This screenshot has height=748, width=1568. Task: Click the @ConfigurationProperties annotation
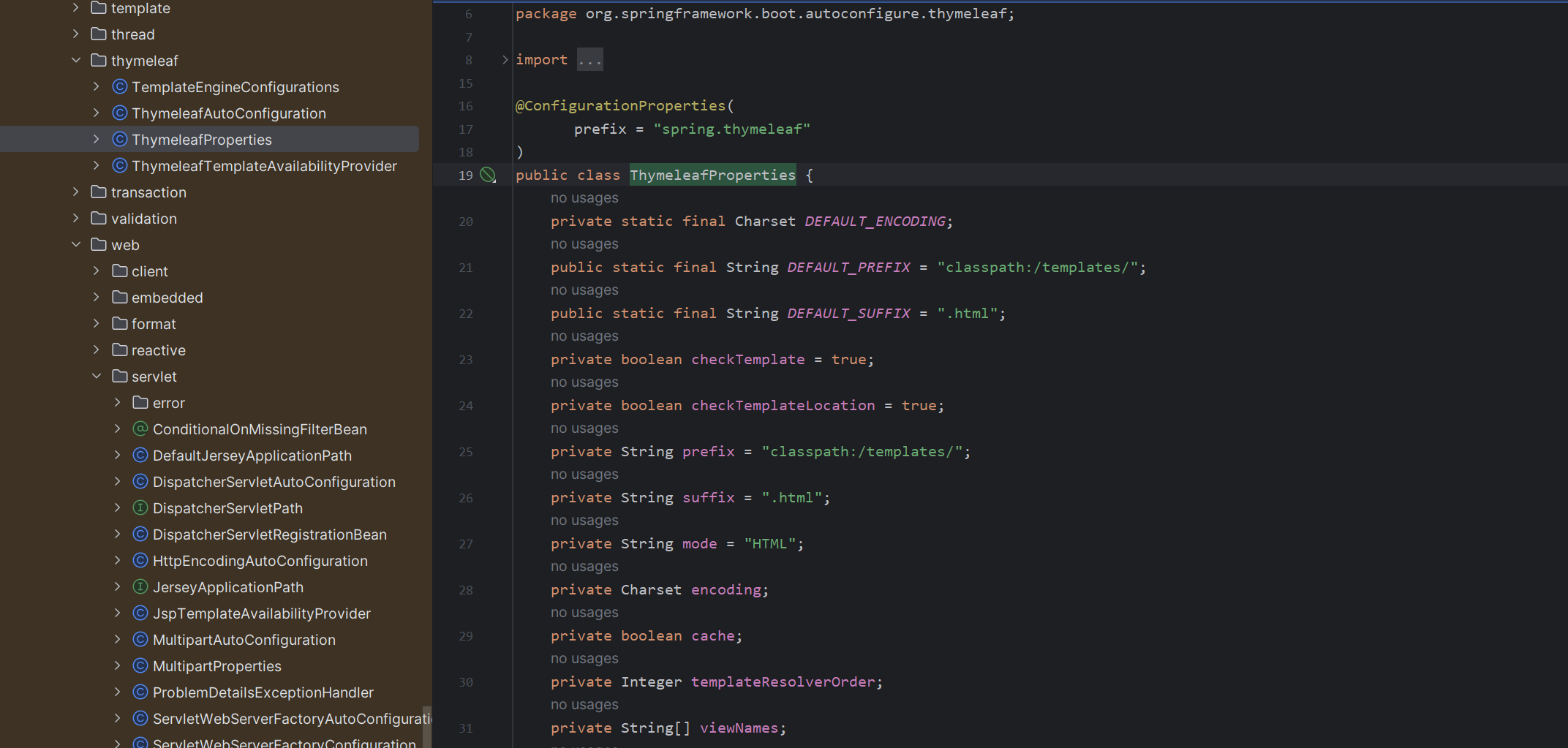click(x=620, y=106)
